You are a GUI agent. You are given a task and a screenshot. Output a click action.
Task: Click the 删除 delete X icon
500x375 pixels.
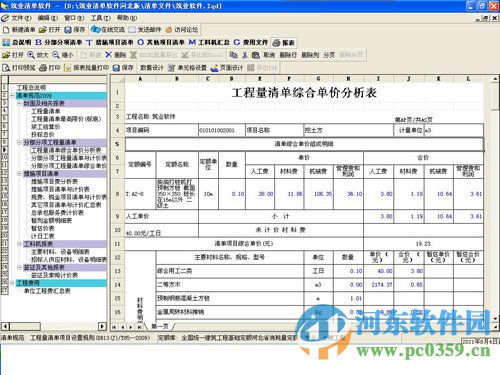pos(108,55)
